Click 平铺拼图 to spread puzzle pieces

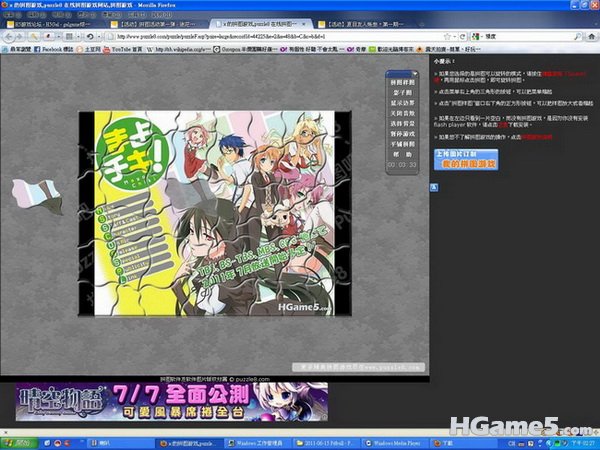point(403,143)
